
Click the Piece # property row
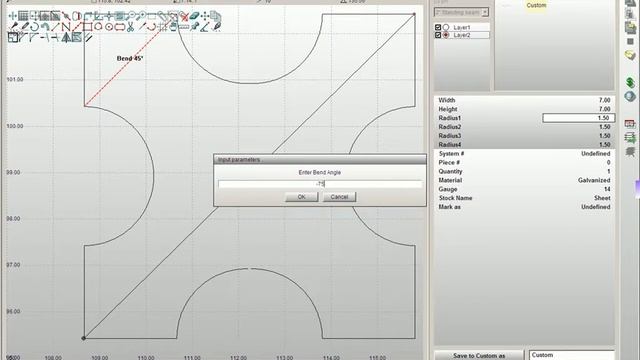point(524,162)
